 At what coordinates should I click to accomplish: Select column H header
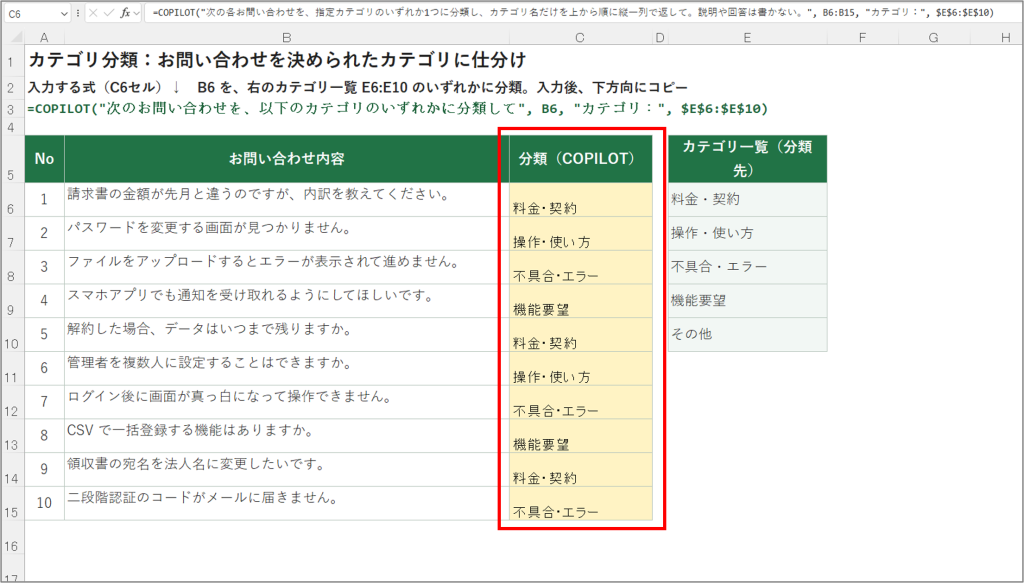point(1005,38)
